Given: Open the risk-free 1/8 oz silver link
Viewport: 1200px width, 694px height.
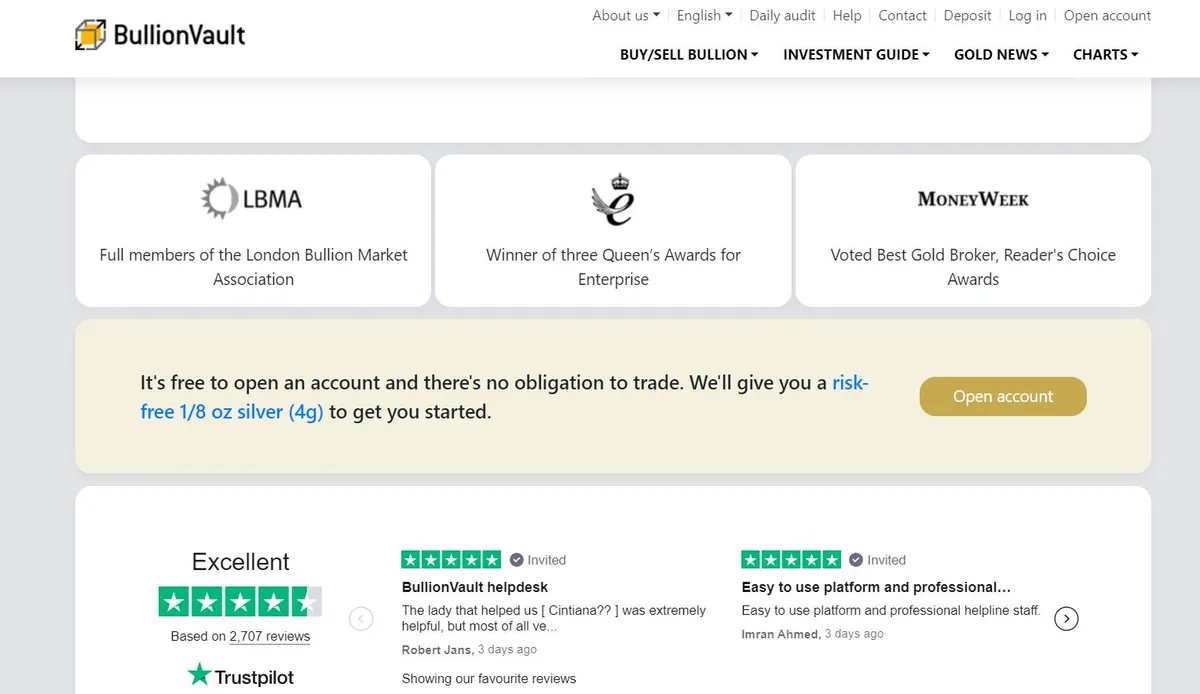Looking at the screenshot, I should (505, 397).
